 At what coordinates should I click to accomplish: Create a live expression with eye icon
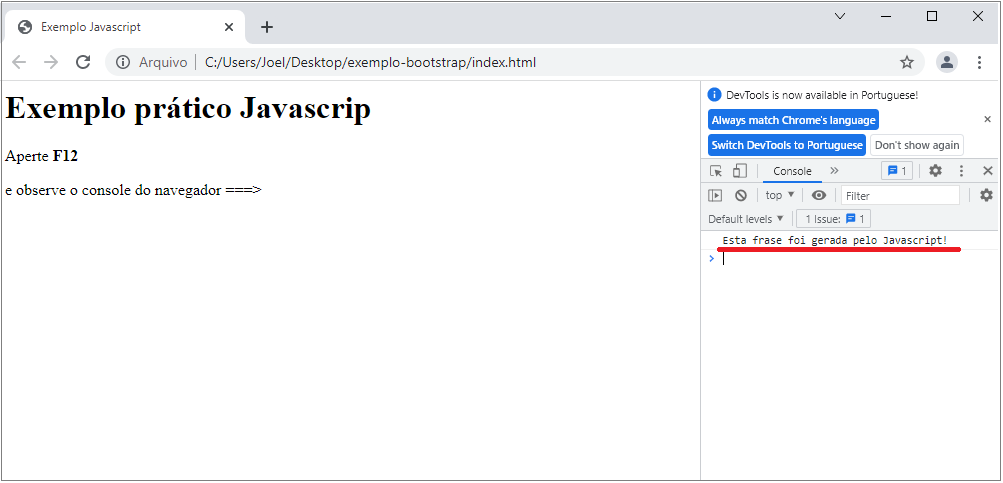coord(819,195)
